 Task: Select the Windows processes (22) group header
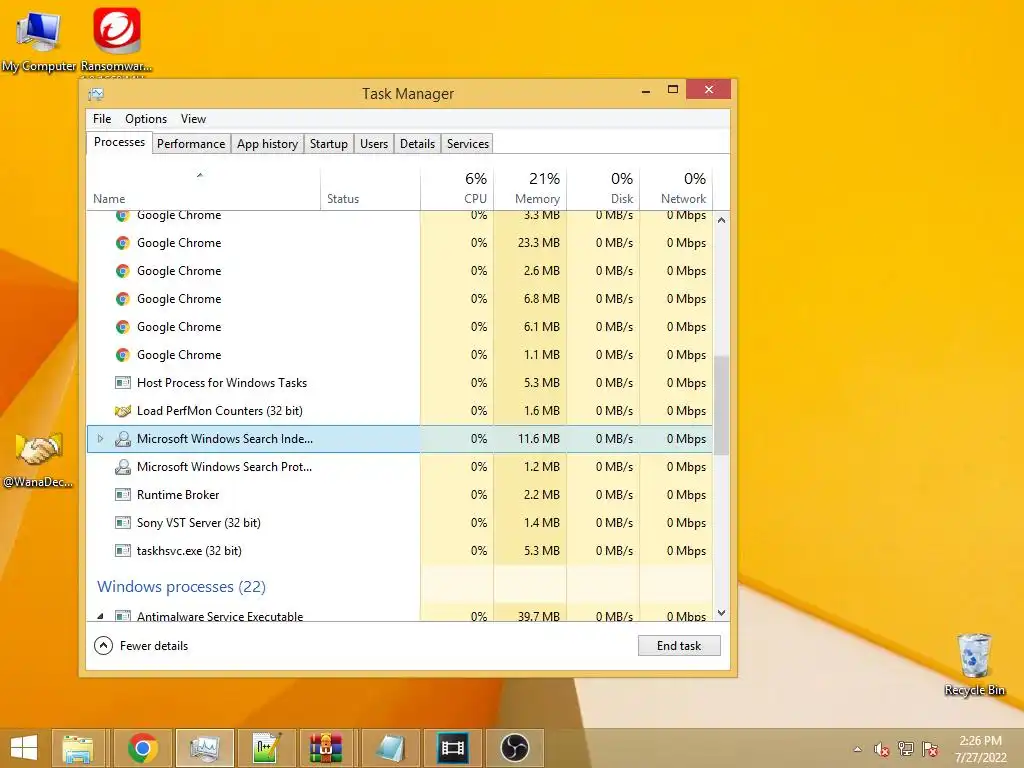click(182, 586)
